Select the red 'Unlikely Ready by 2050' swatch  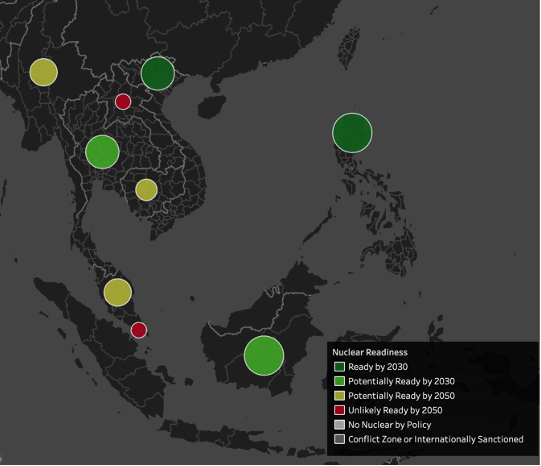[x=340, y=410]
